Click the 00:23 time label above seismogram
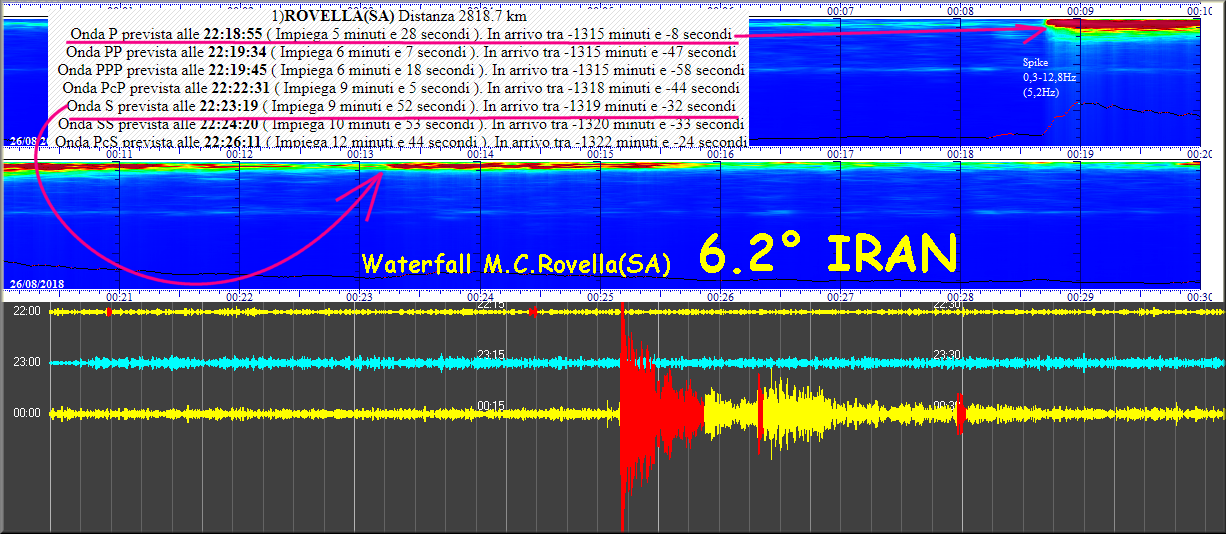 [360, 297]
